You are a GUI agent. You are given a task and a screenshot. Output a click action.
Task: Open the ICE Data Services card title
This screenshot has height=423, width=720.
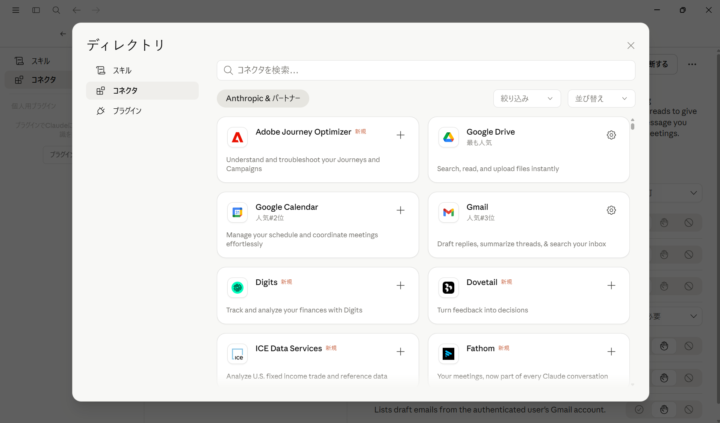[x=288, y=348]
